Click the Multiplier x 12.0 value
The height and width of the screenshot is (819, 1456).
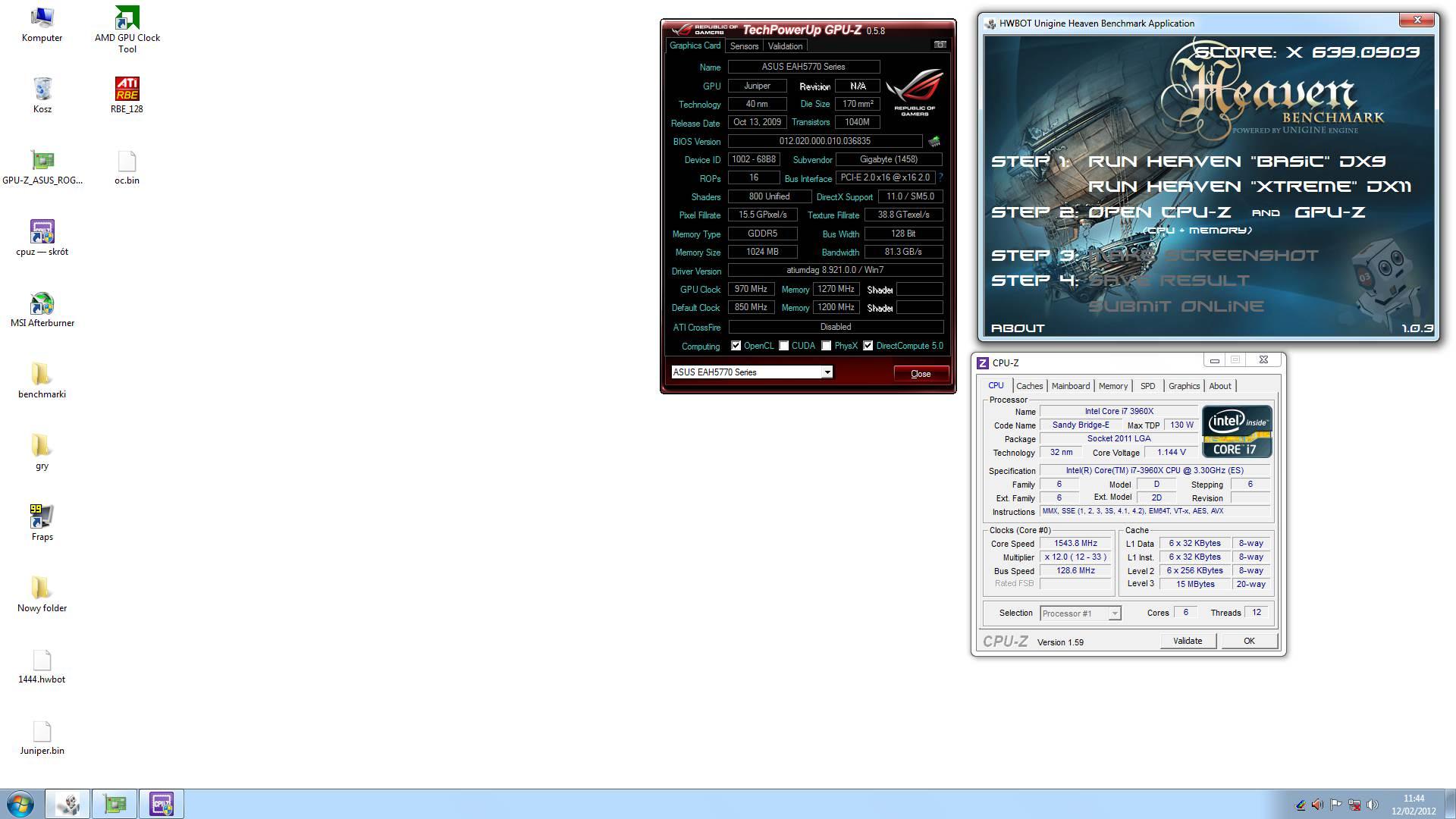[1075, 557]
